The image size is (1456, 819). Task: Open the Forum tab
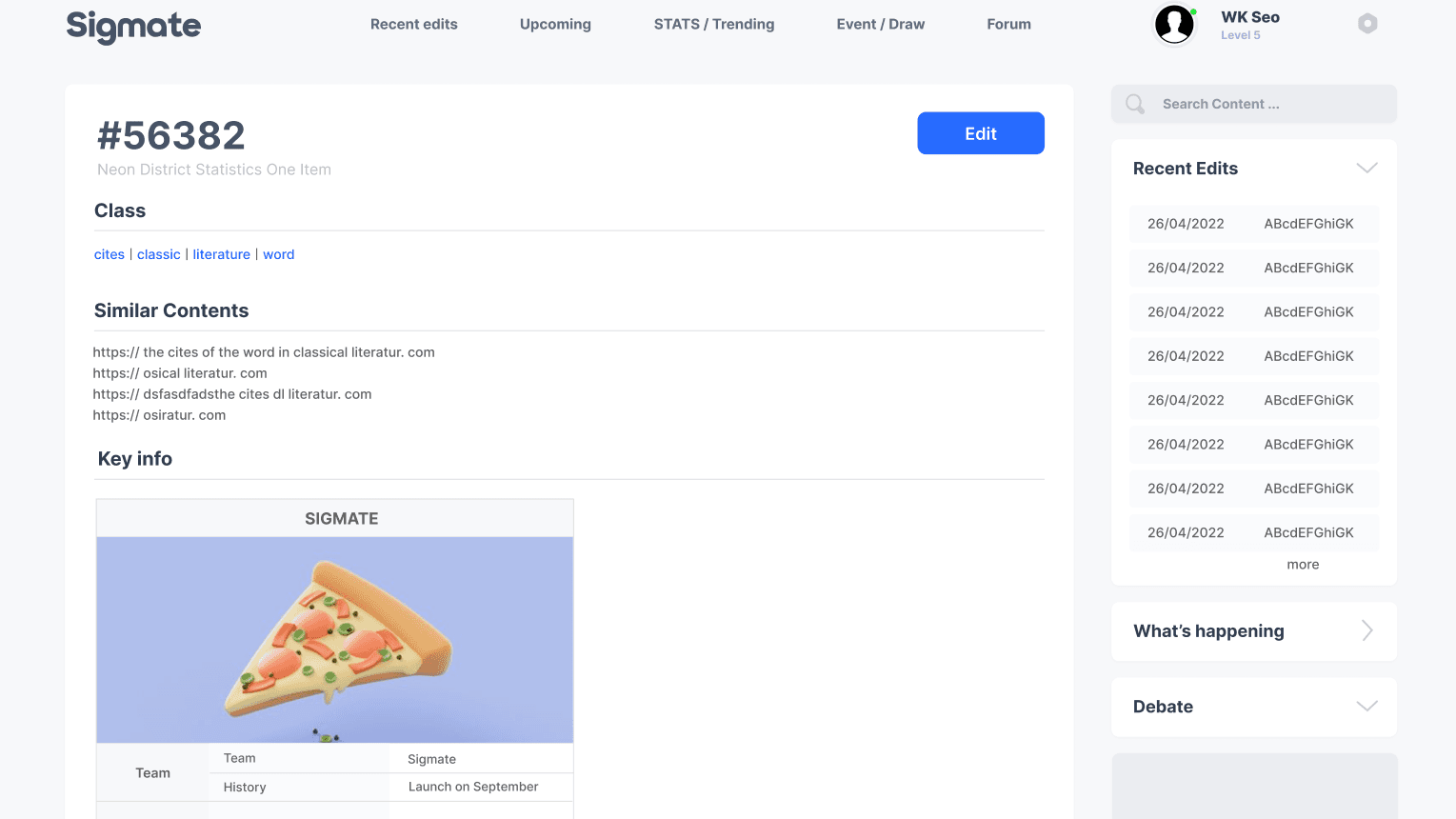(x=1008, y=25)
